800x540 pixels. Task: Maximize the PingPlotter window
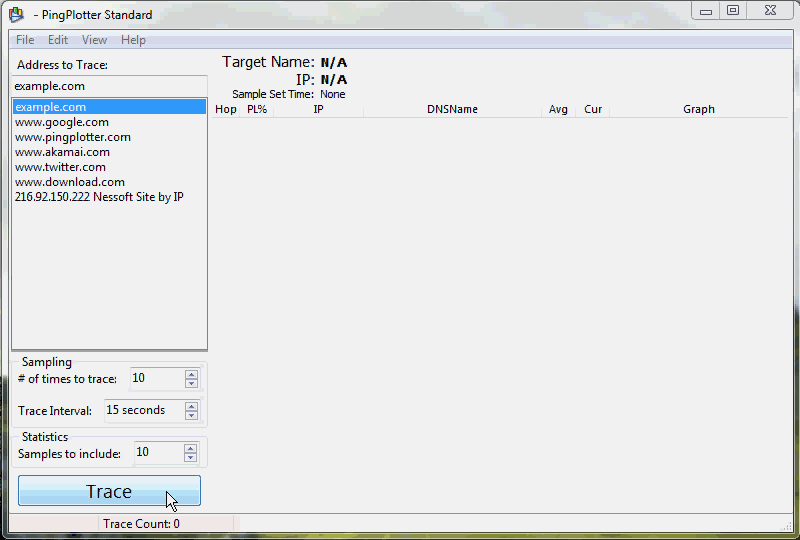[733, 11]
